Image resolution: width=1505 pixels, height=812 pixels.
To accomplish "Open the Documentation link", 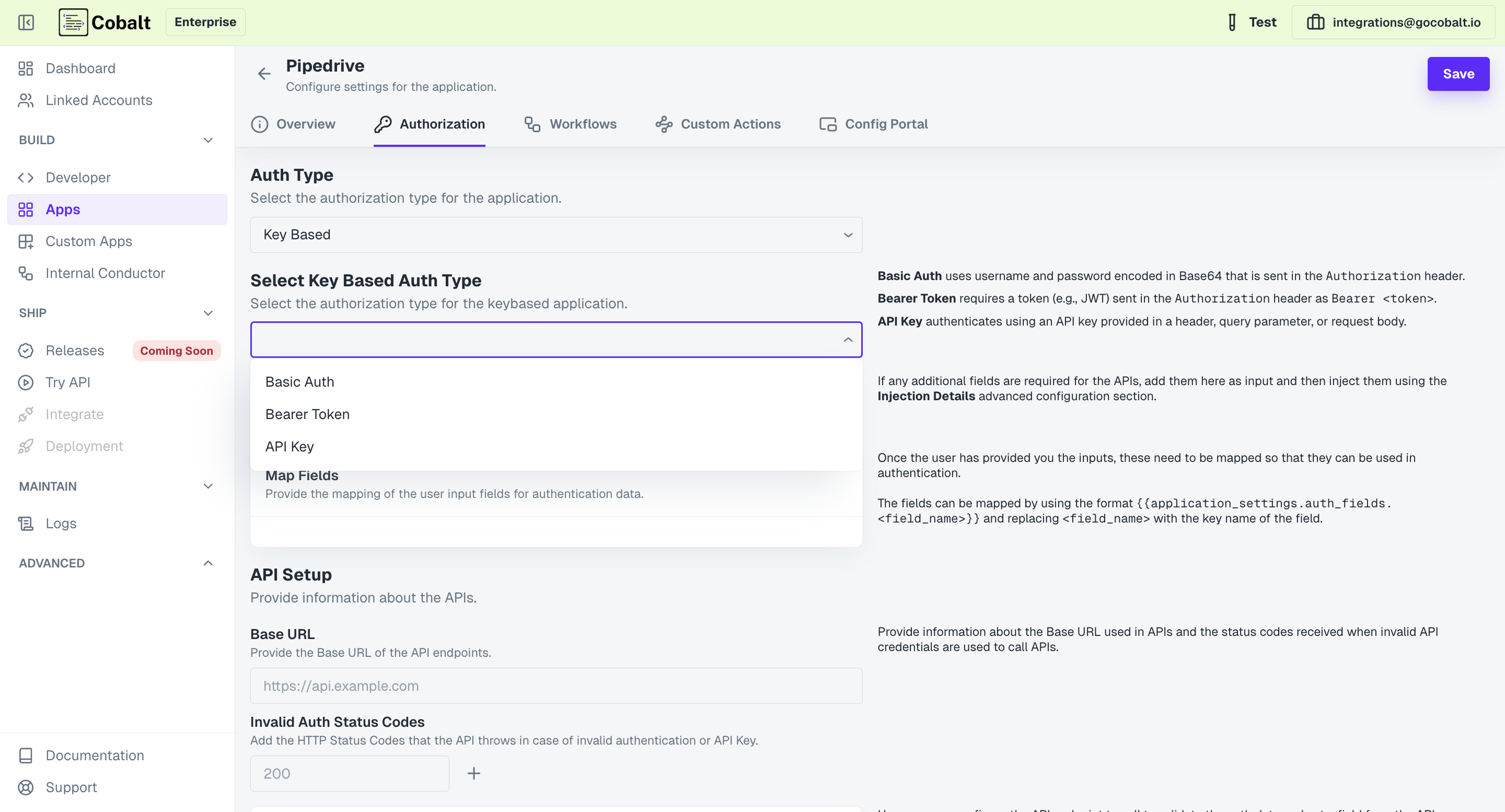I will point(94,756).
